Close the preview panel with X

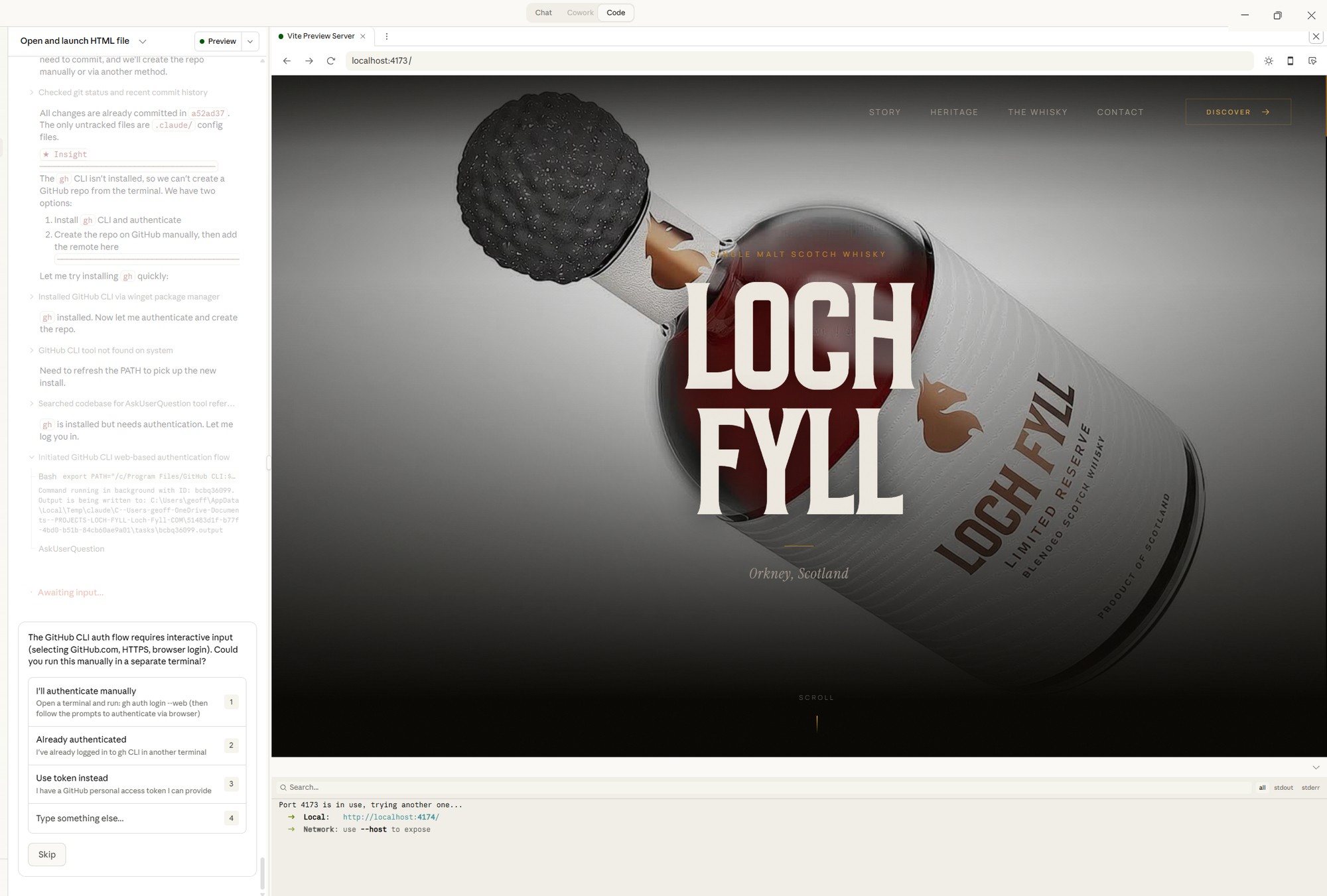pyautogui.click(x=1316, y=36)
